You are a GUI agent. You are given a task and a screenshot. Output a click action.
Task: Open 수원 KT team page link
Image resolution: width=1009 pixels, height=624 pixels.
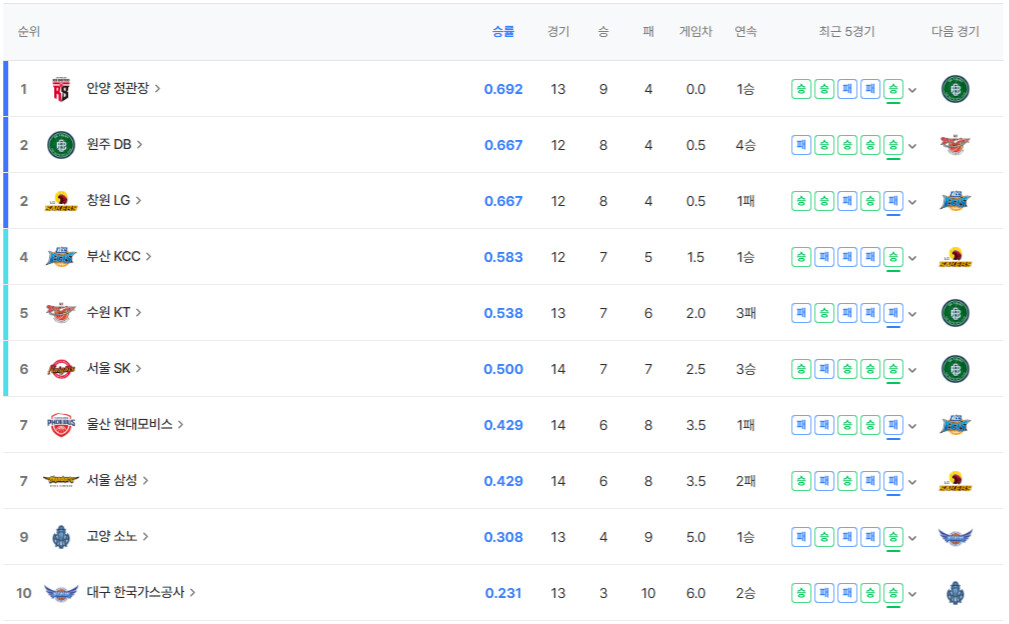pyautogui.click(x=114, y=312)
